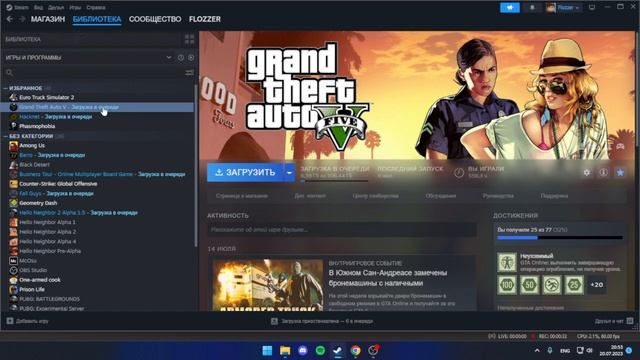Select Geometry Dash in library
Image resolution: width=640 pixels, height=360 pixels.
coord(38,203)
